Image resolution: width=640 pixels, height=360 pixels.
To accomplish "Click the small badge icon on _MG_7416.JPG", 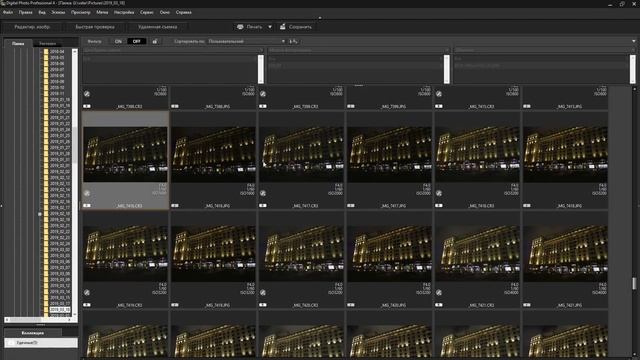I will pyautogui.click(x=175, y=205).
